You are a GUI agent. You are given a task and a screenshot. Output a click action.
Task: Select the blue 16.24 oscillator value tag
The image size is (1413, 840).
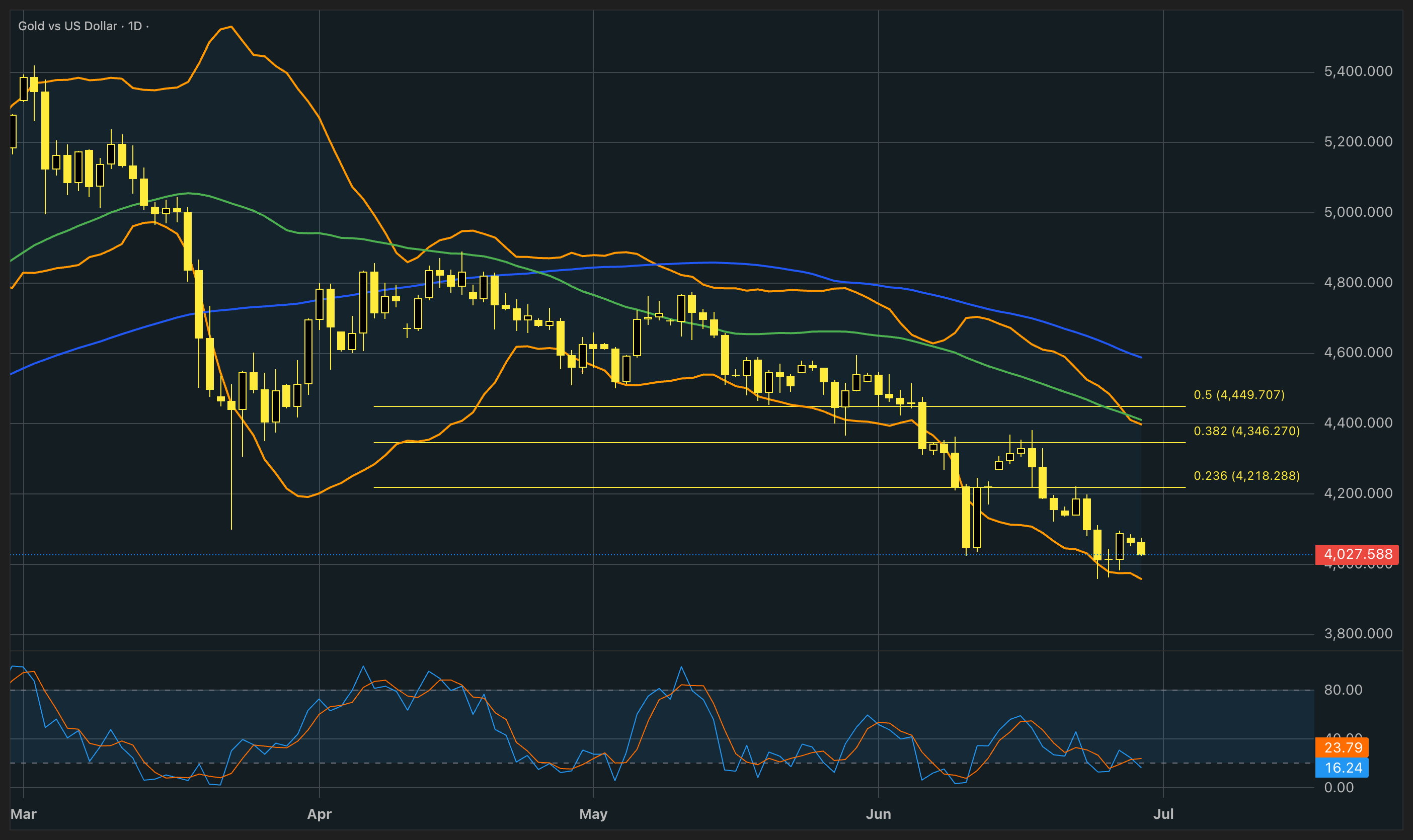[1342, 768]
